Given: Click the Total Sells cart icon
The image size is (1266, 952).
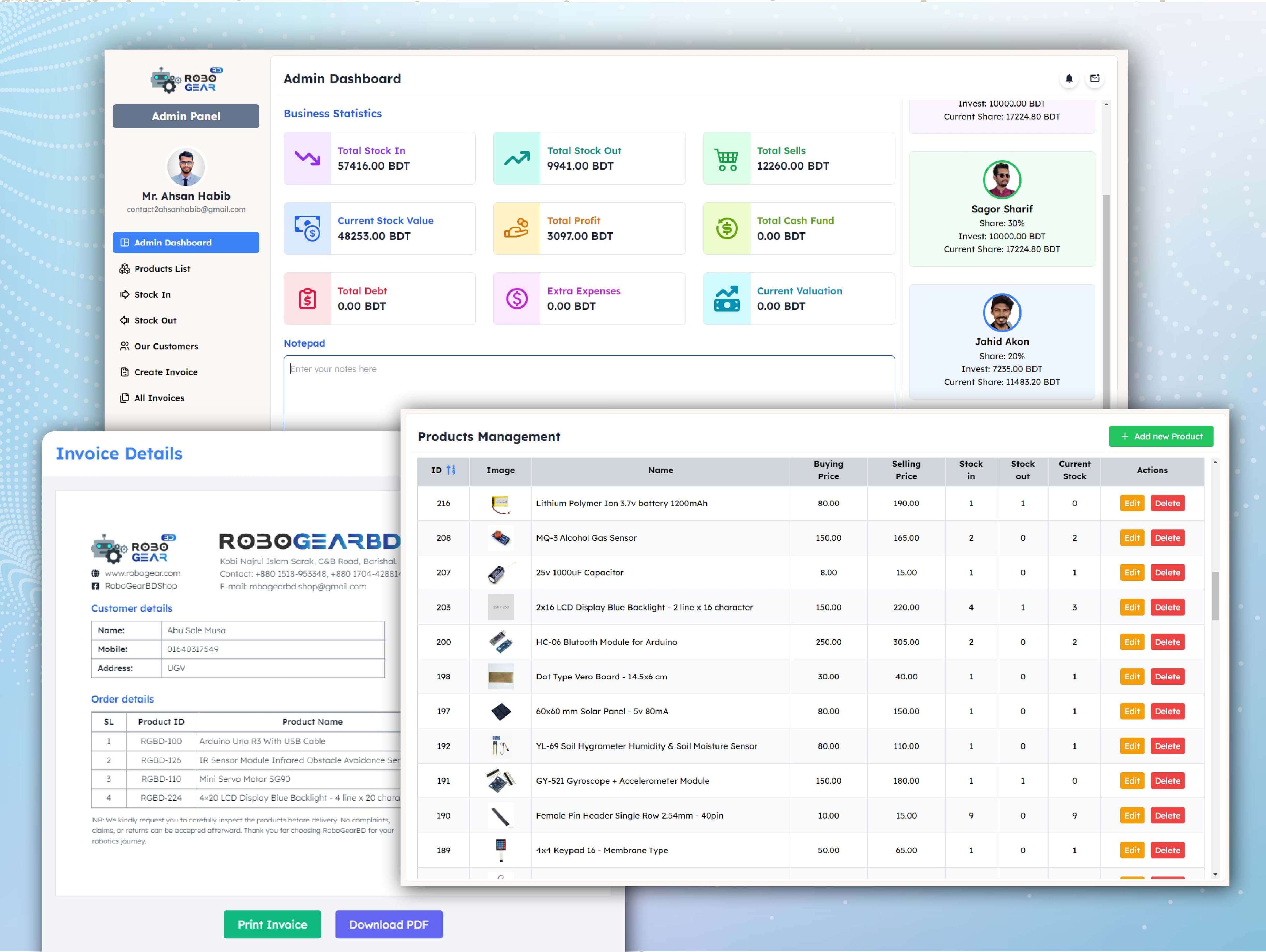Looking at the screenshot, I should pos(727,159).
